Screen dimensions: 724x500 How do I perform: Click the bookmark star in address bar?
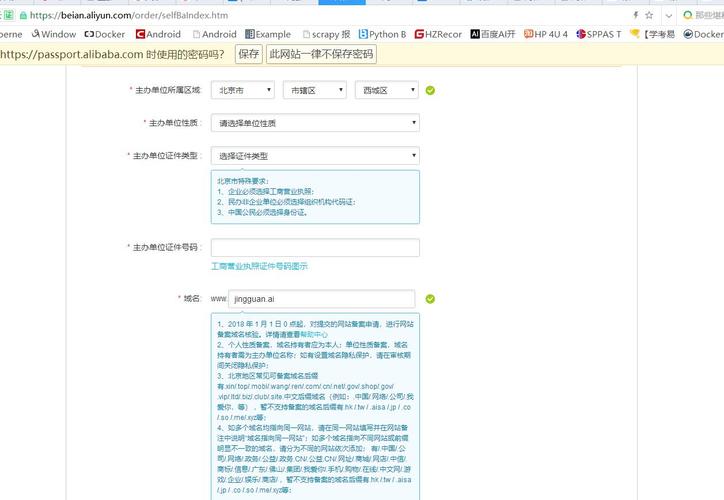(x=649, y=15)
